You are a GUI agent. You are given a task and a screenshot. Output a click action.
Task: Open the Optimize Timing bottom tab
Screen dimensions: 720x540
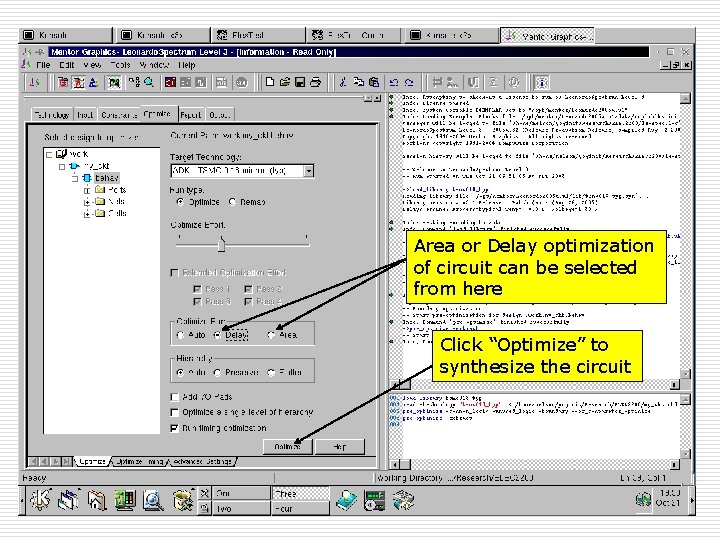(x=139, y=461)
